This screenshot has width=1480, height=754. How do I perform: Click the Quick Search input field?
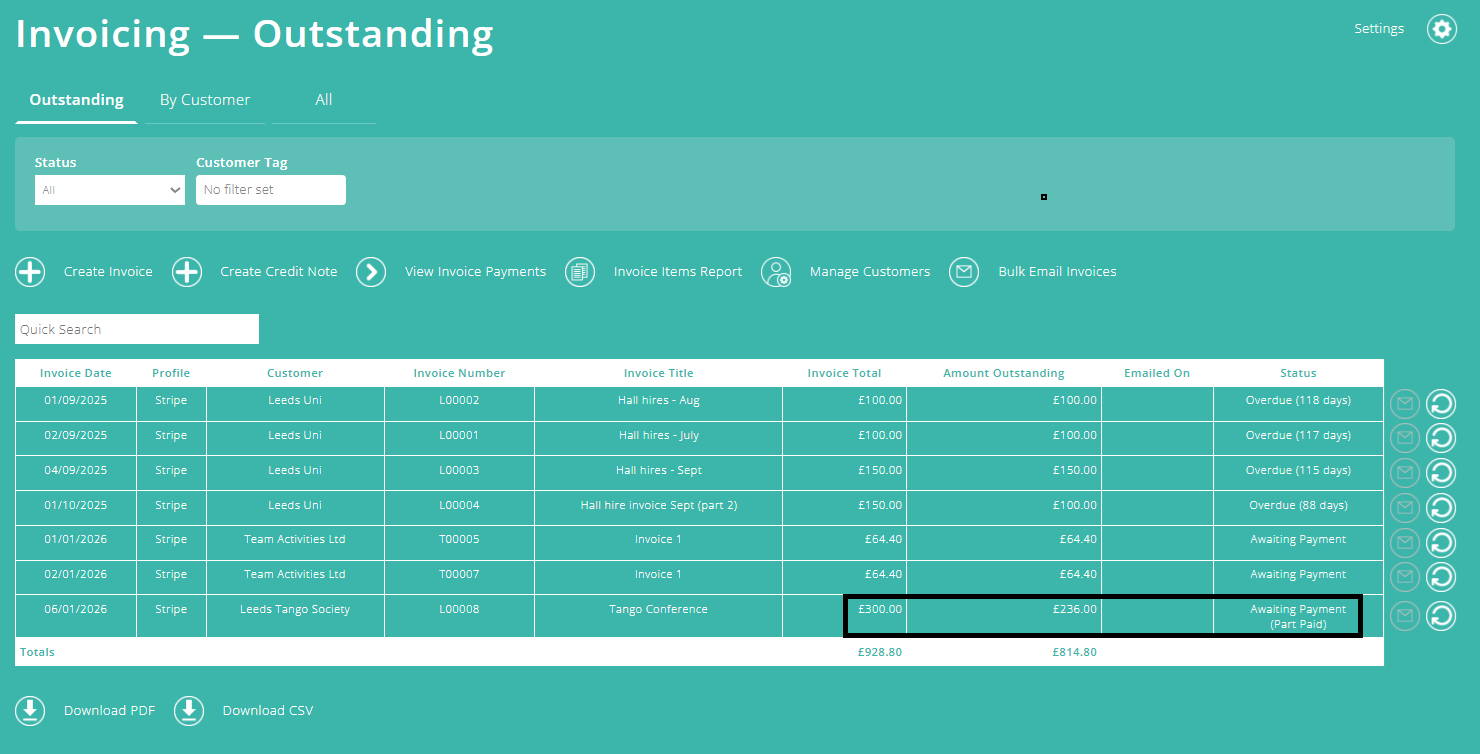click(136, 328)
